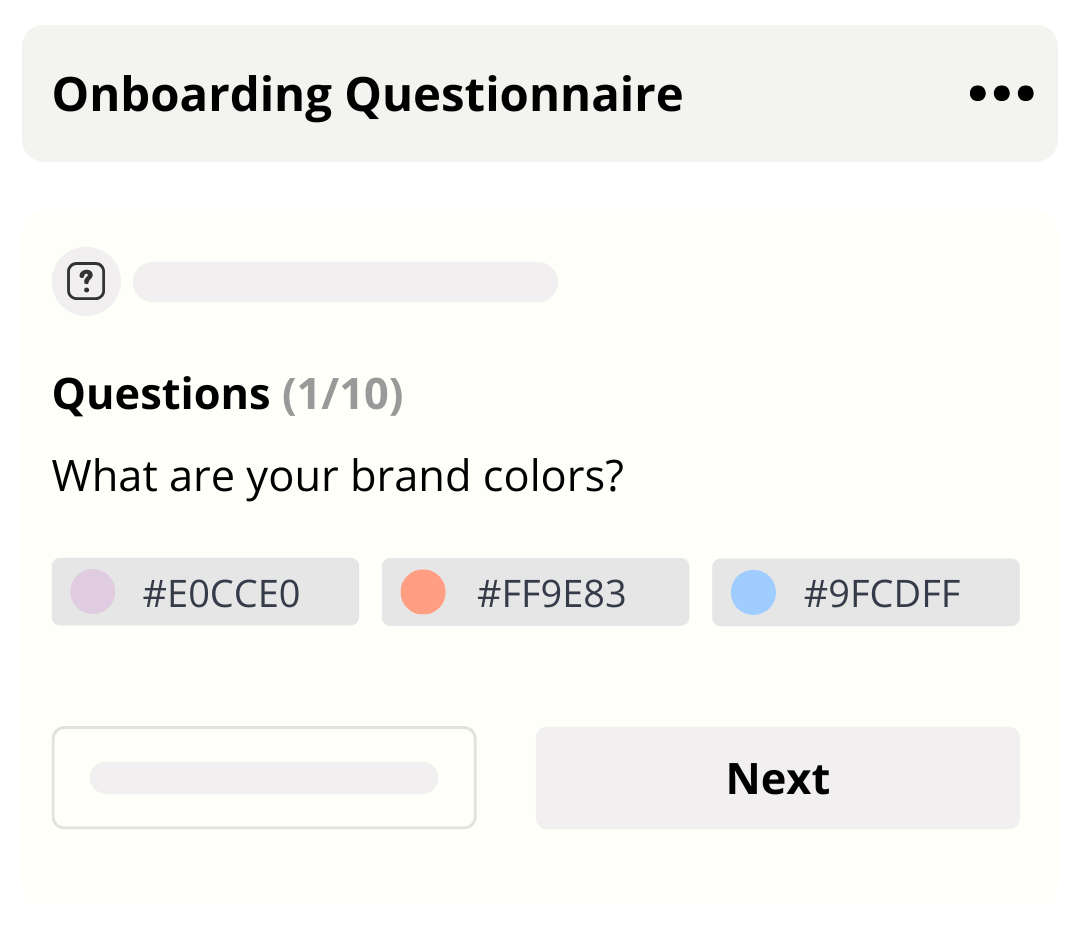This screenshot has width=1080, height=932.
Task: Click the gray placeholder line inside outlined button
Action: tap(264, 778)
